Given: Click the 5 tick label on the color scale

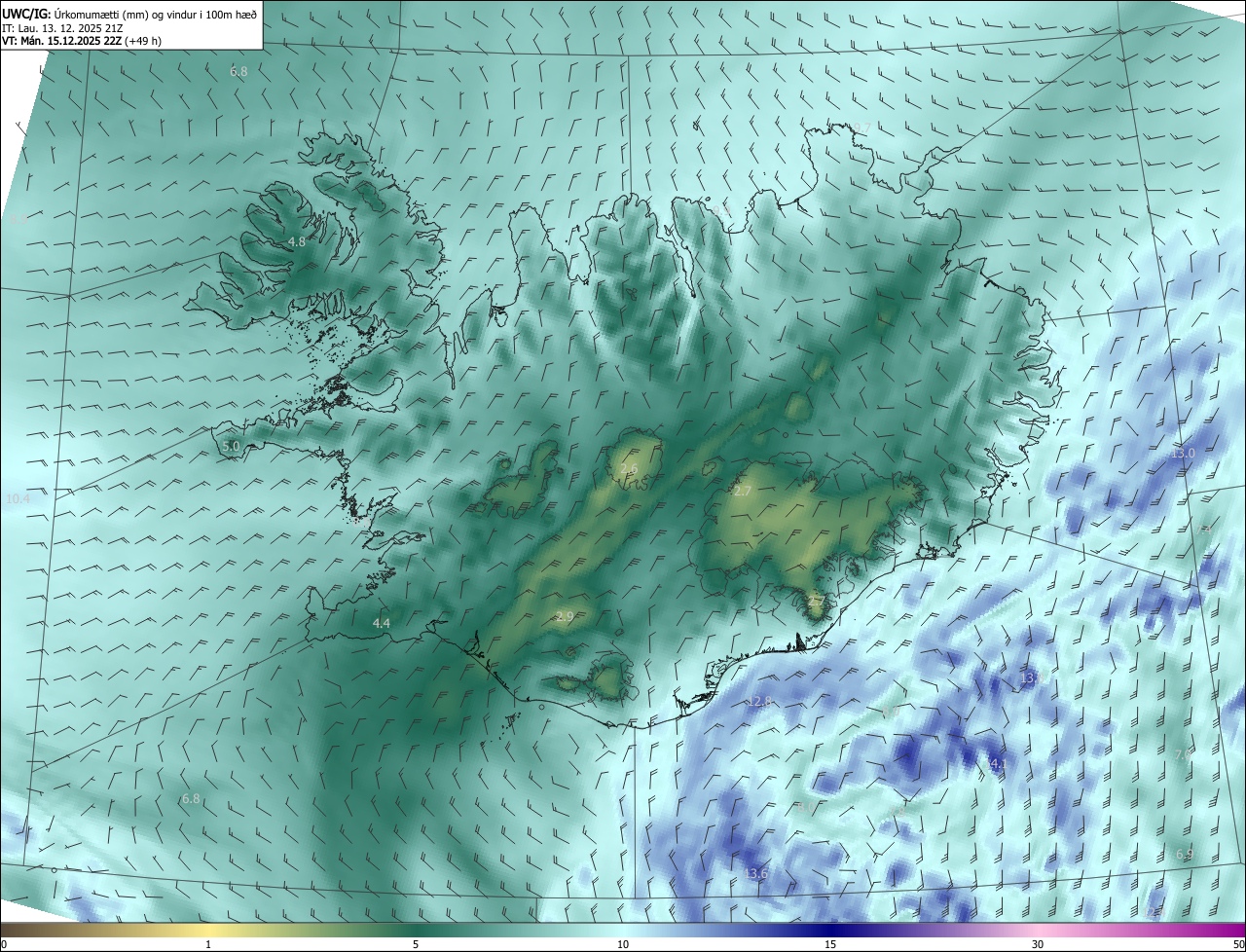Looking at the screenshot, I should click(416, 944).
